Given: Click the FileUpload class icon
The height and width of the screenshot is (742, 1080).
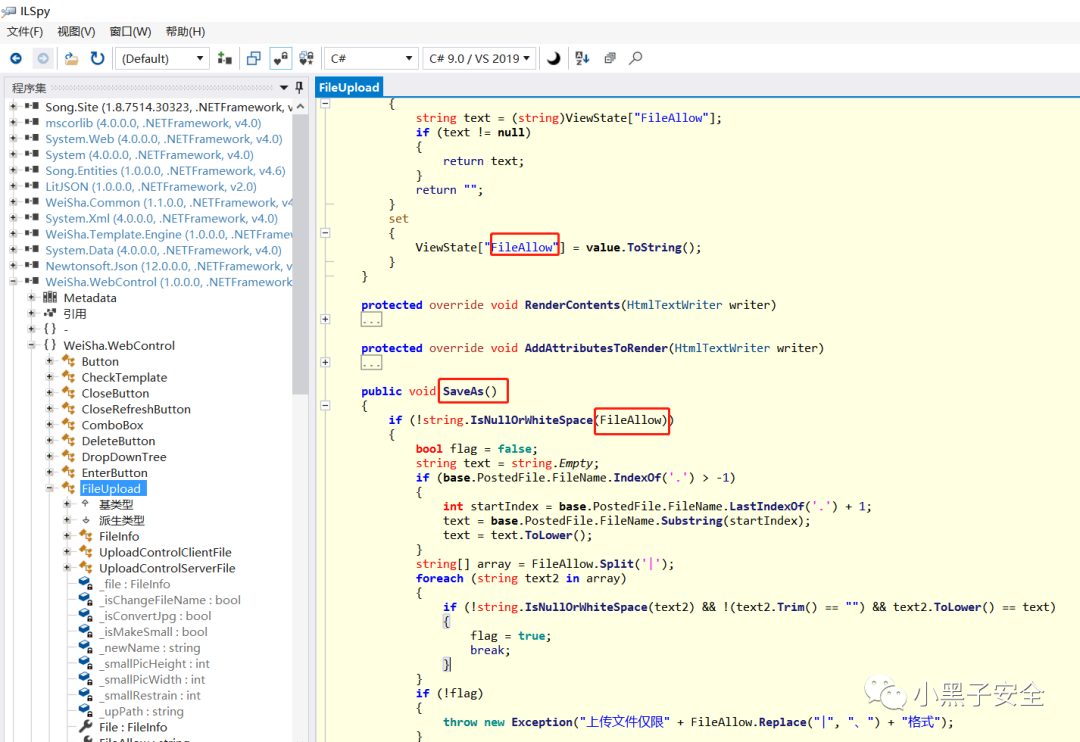Looking at the screenshot, I should (68, 488).
